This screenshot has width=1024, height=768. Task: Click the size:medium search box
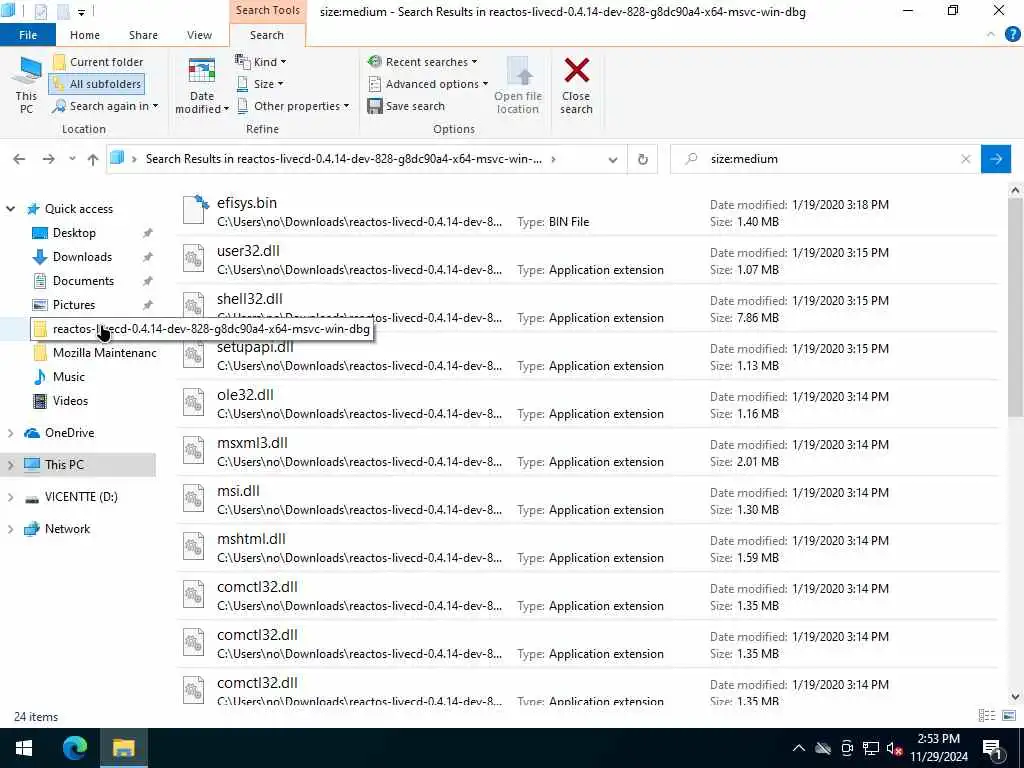tap(826, 159)
